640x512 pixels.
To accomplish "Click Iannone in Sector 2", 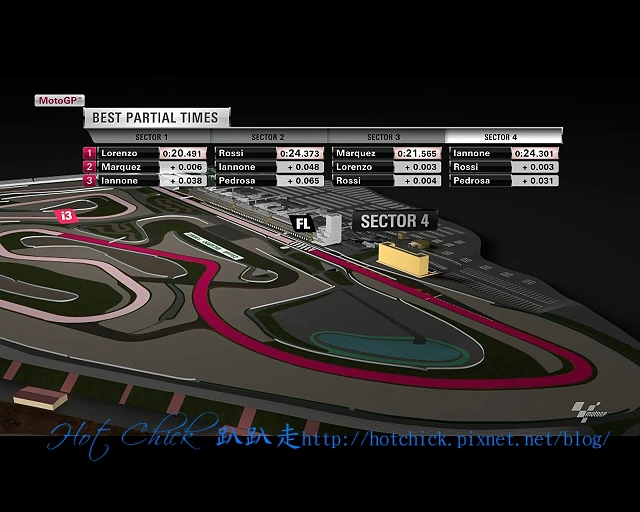I will click(237, 167).
